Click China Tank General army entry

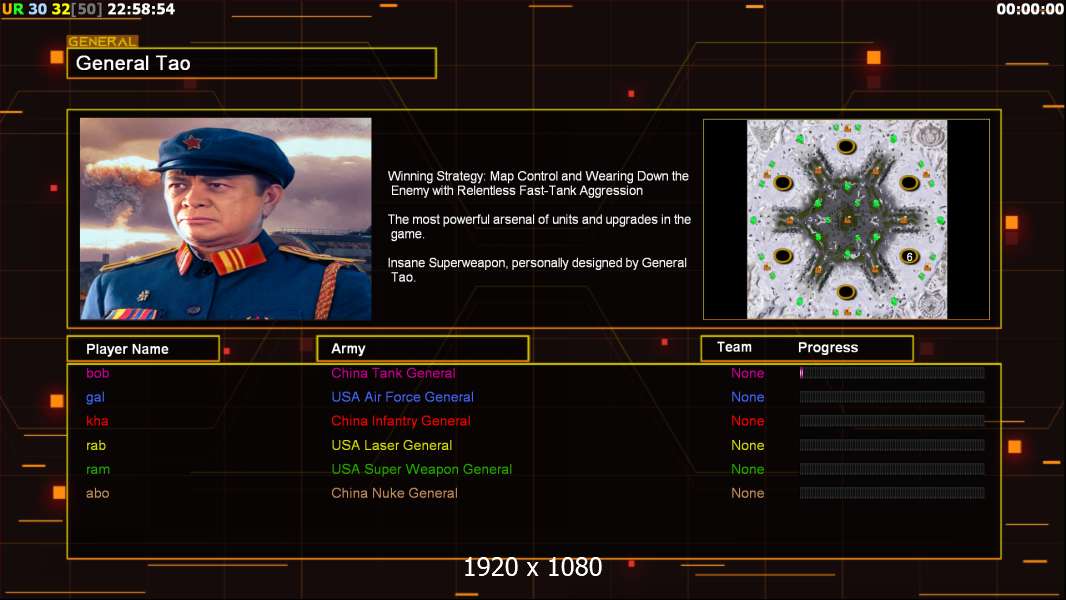pyautogui.click(x=393, y=373)
